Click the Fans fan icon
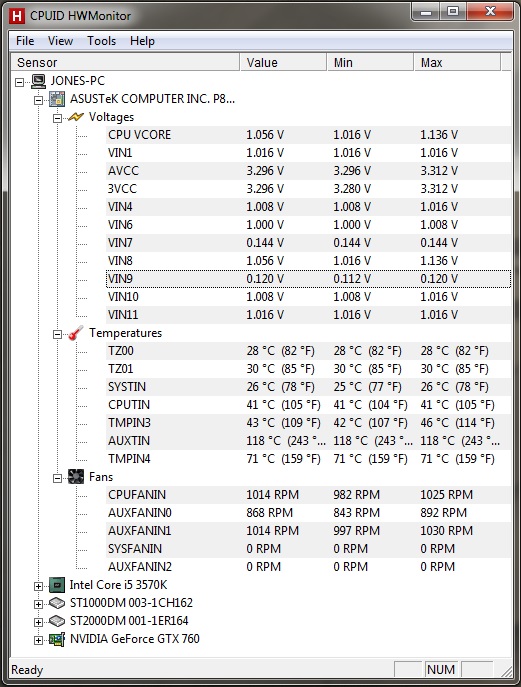521x687 pixels. (75, 477)
